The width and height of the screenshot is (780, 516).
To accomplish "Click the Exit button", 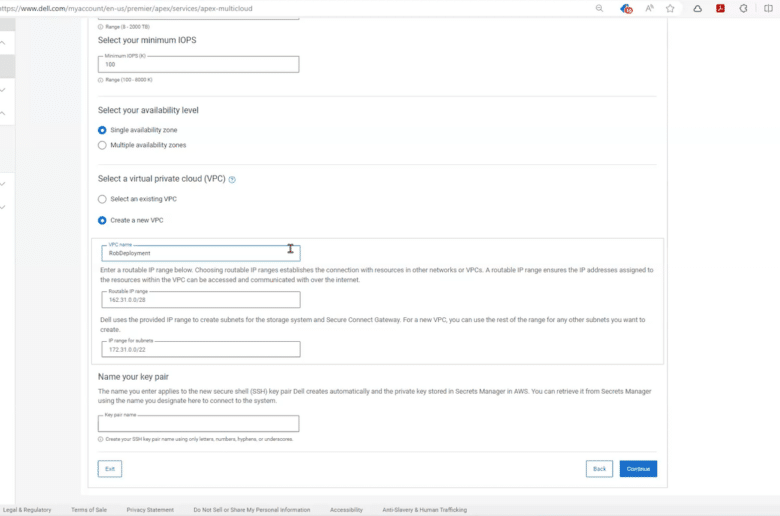I will point(110,469).
